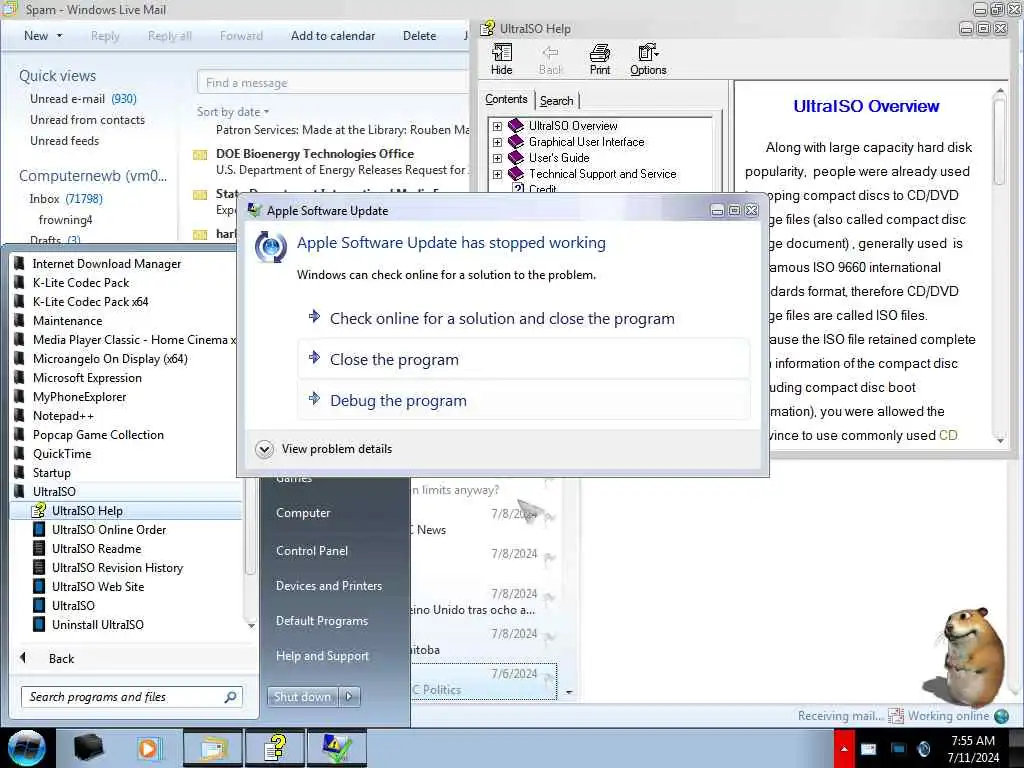The width and height of the screenshot is (1024, 768).
Task: Open Shut down options arrow
Action: point(349,697)
